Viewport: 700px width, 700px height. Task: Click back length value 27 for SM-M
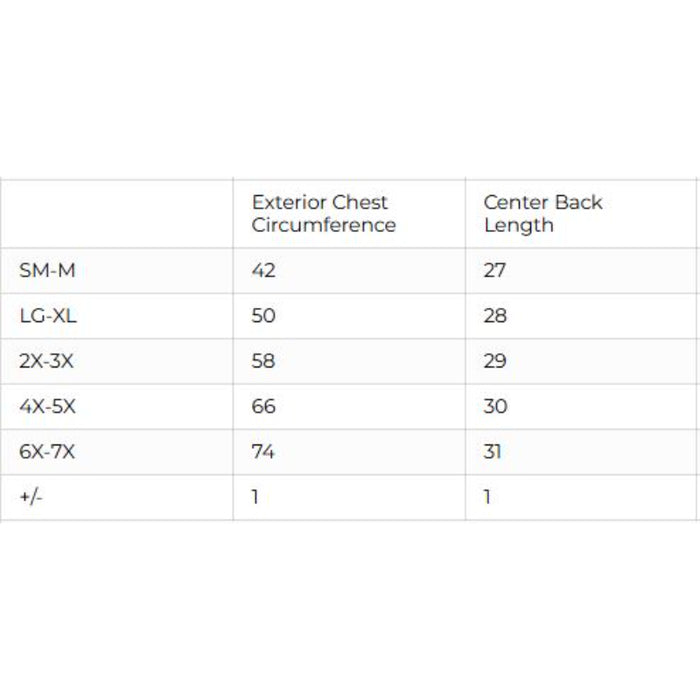(x=495, y=270)
